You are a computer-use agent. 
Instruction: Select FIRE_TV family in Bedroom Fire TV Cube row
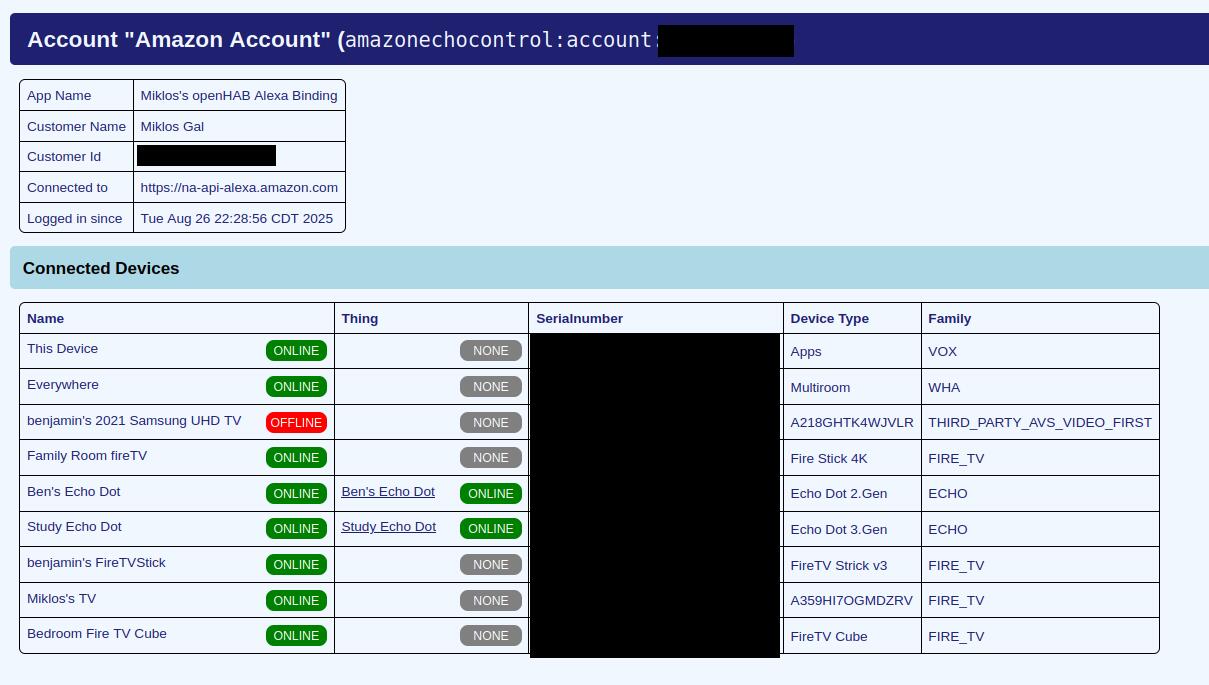[956, 636]
